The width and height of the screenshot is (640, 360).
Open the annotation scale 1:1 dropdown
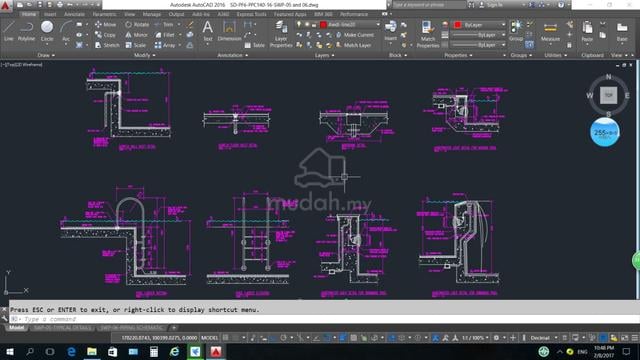[x=475, y=338]
